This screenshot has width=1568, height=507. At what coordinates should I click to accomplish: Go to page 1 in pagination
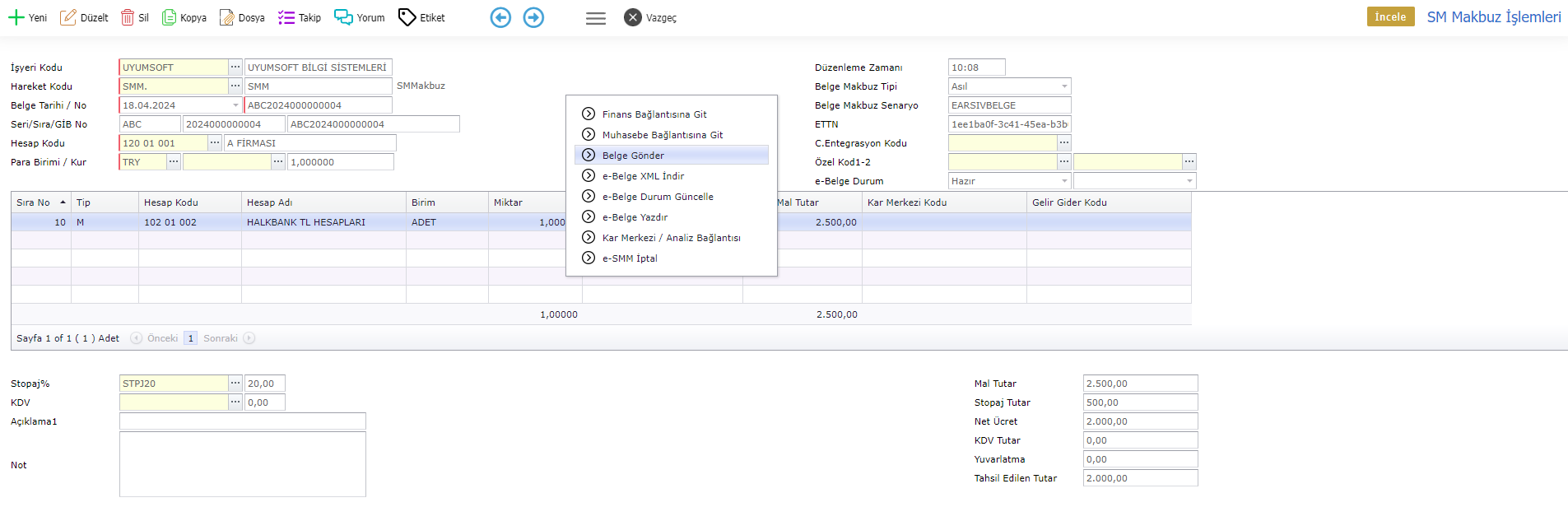(x=190, y=338)
